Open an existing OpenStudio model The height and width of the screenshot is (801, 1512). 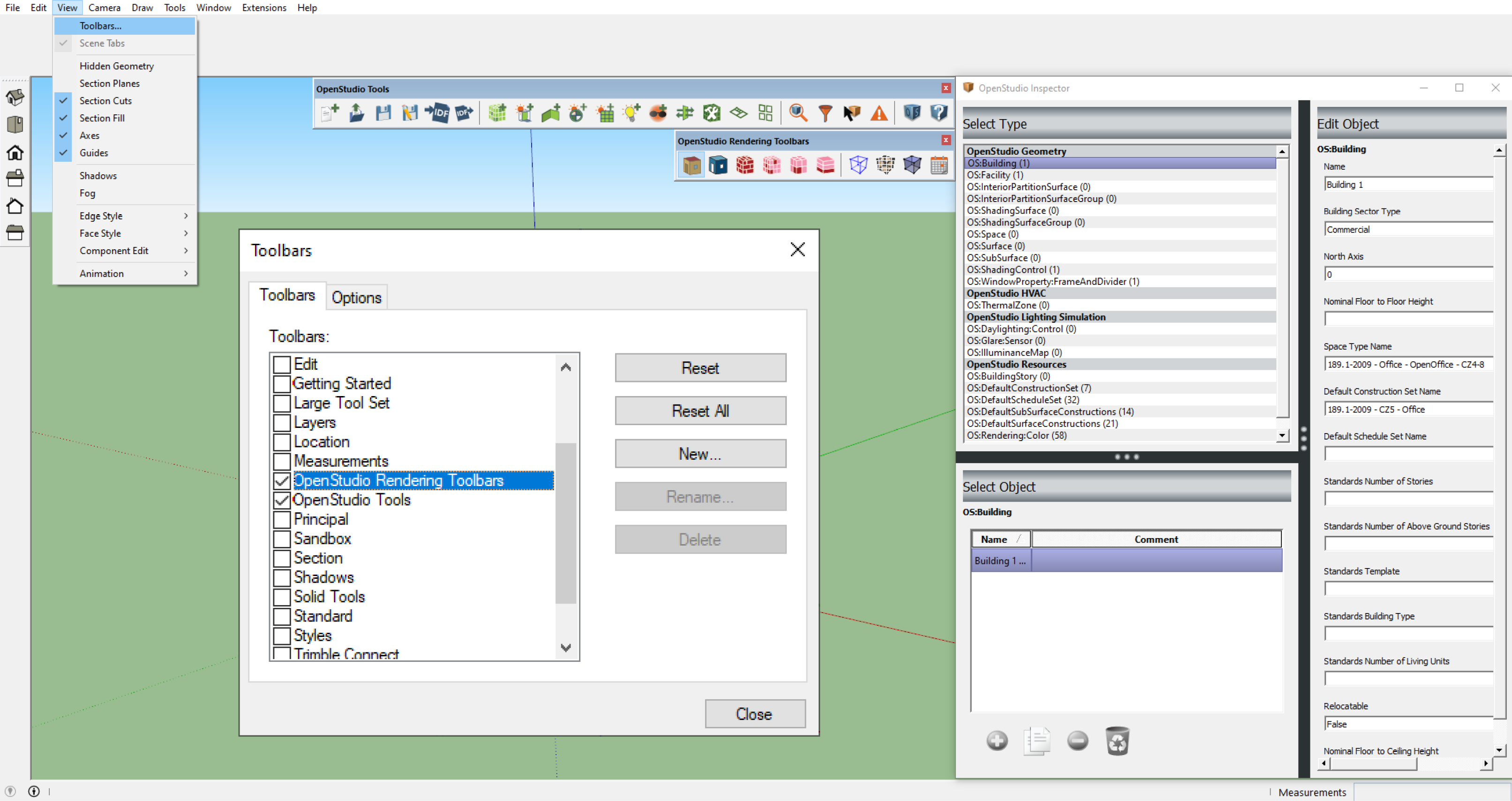(x=356, y=112)
